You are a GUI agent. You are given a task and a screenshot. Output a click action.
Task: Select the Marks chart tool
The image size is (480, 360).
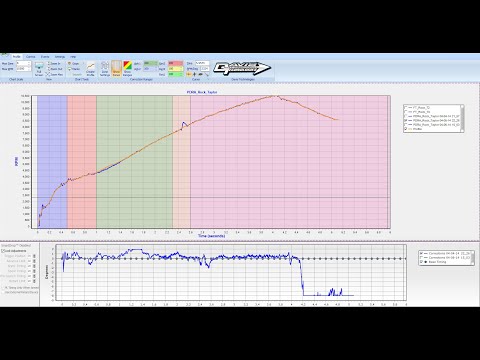click(x=74, y=69)
